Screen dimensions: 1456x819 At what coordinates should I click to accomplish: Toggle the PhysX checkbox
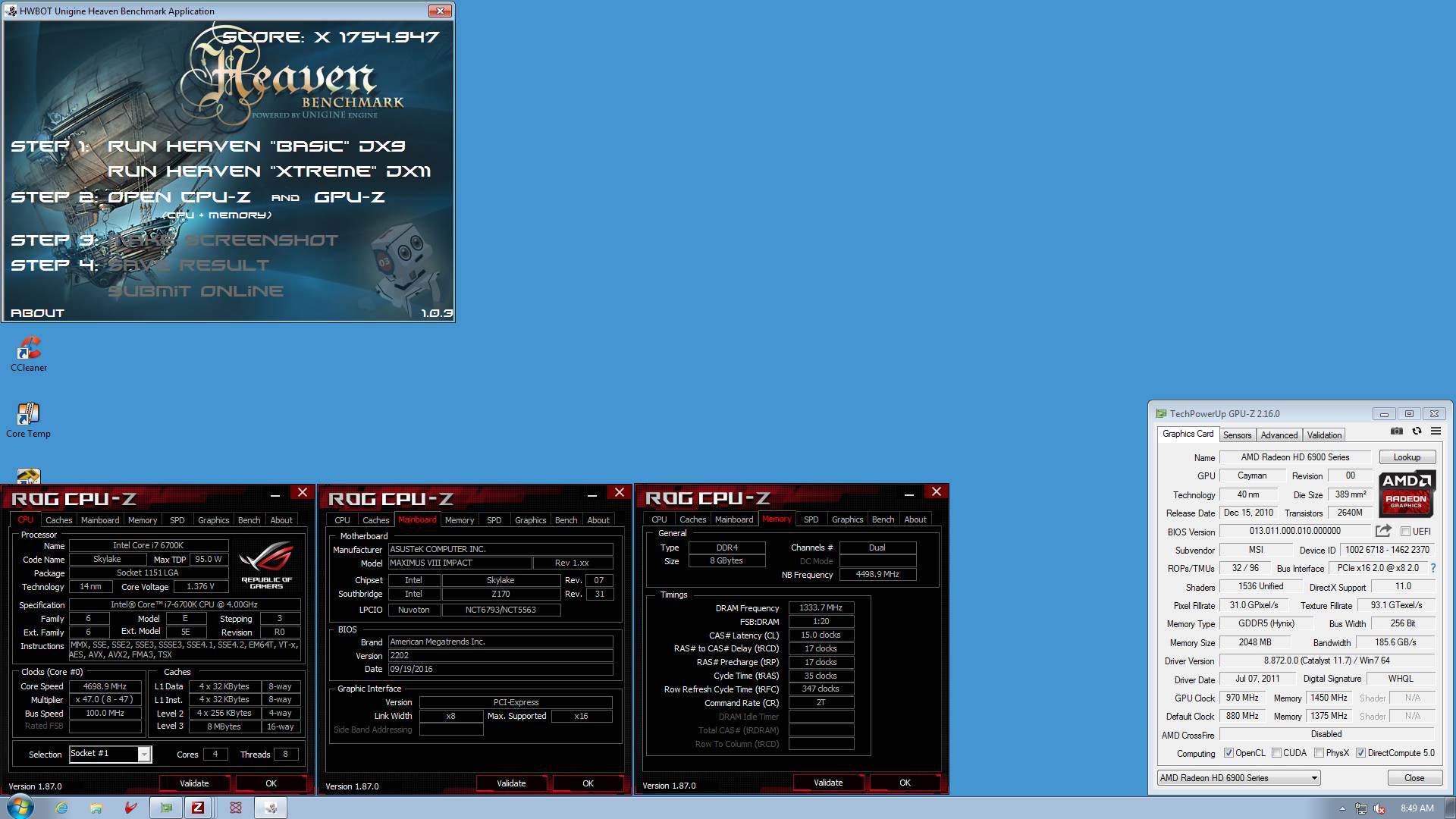pos(1319,753)
